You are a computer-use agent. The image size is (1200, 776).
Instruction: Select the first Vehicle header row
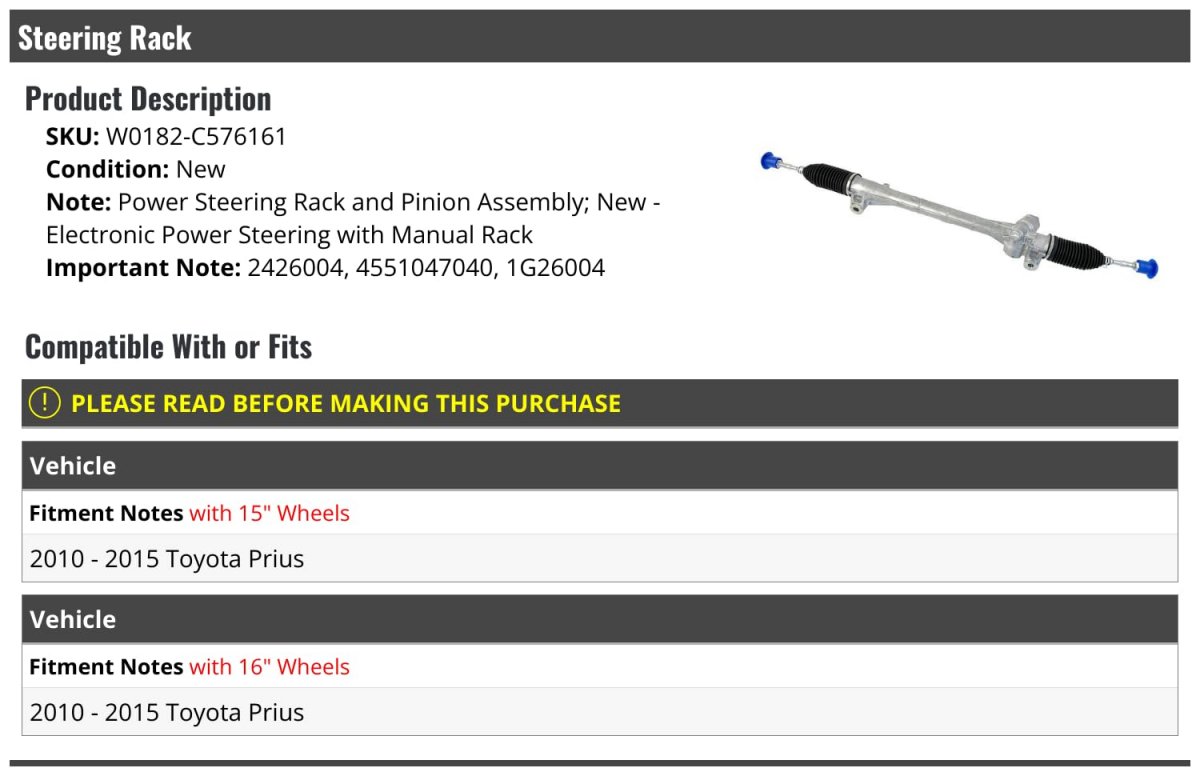pyautogui.click(x=600, y=466)
